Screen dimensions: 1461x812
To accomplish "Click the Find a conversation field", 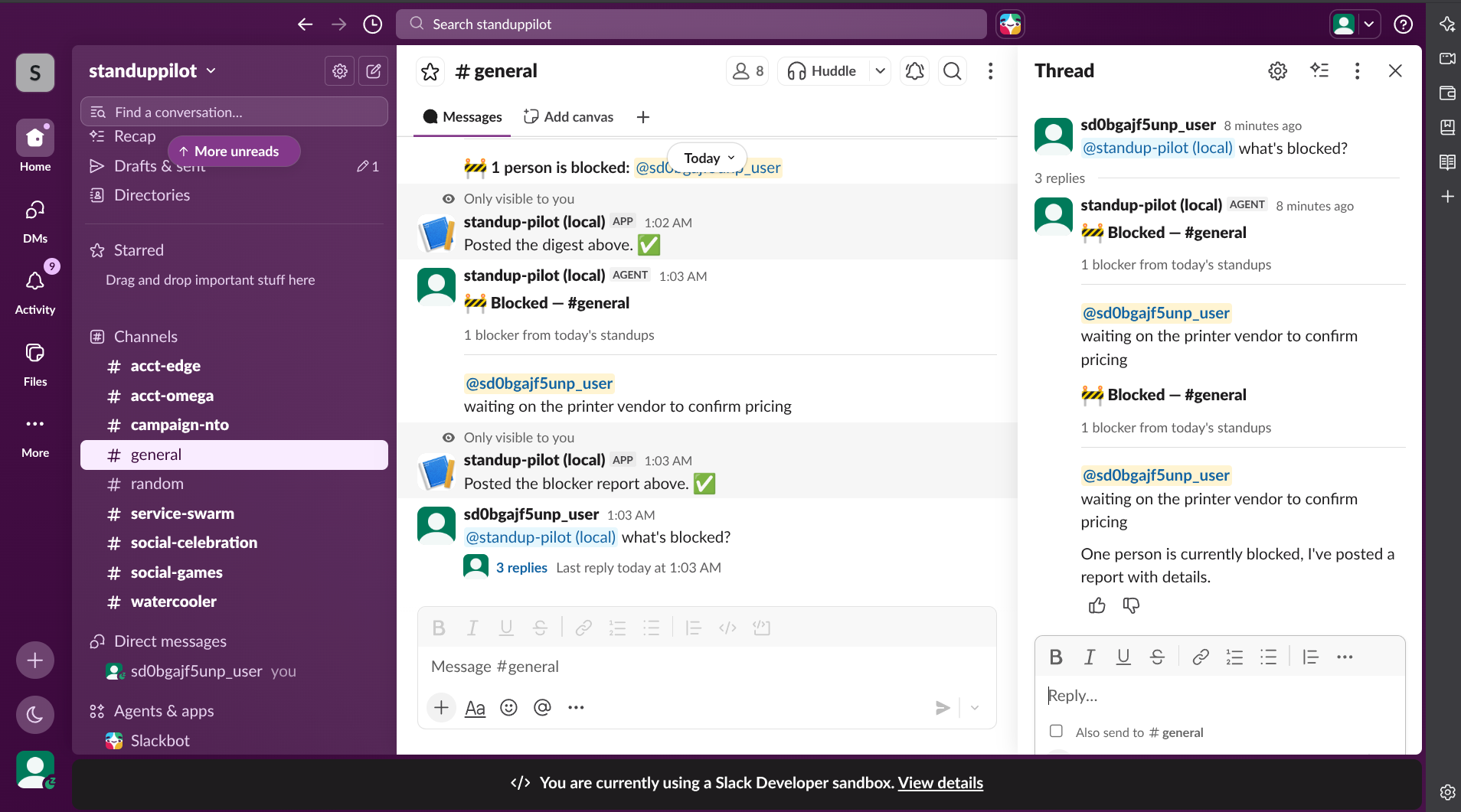I will tap(234, 113).
